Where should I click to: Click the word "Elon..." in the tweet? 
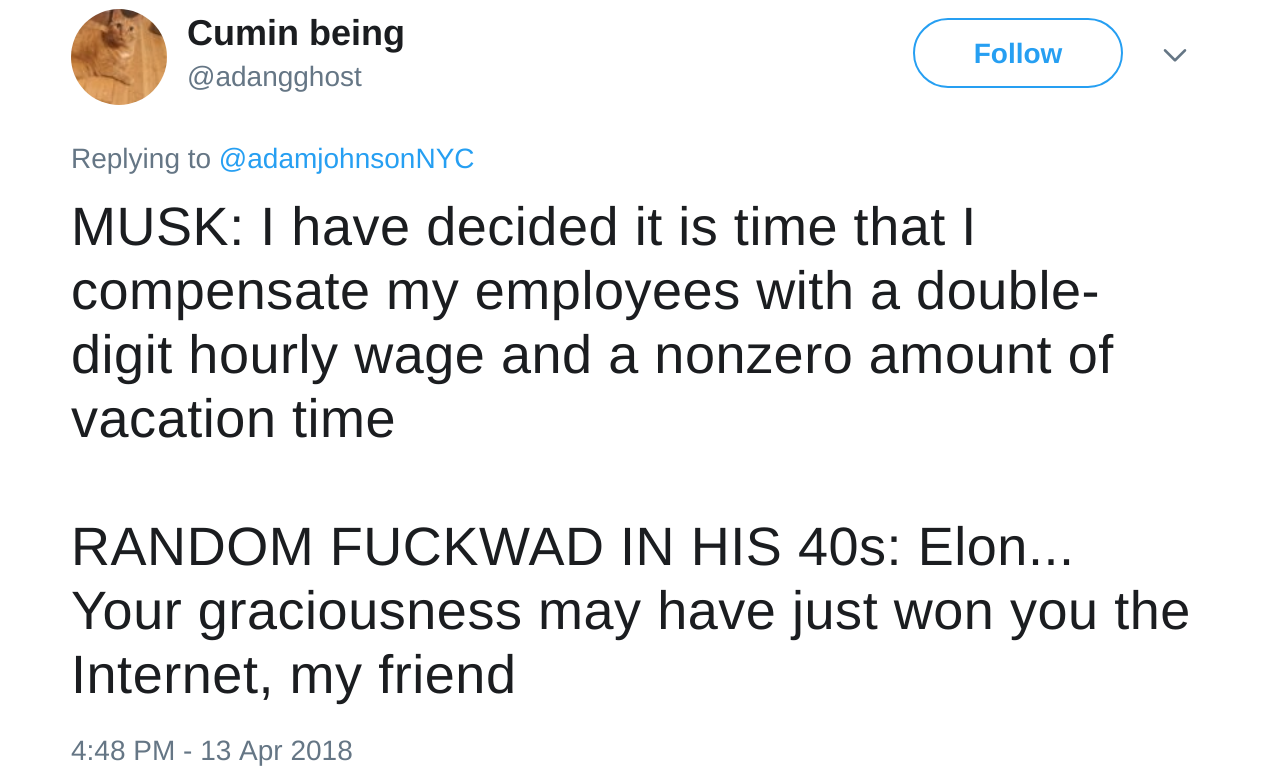pos(994,547)
